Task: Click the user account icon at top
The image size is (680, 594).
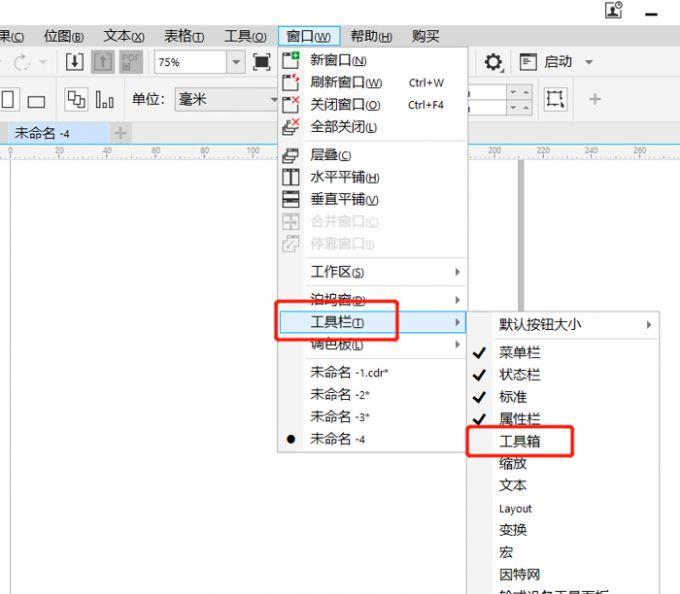Action: [x=614, y=10]
